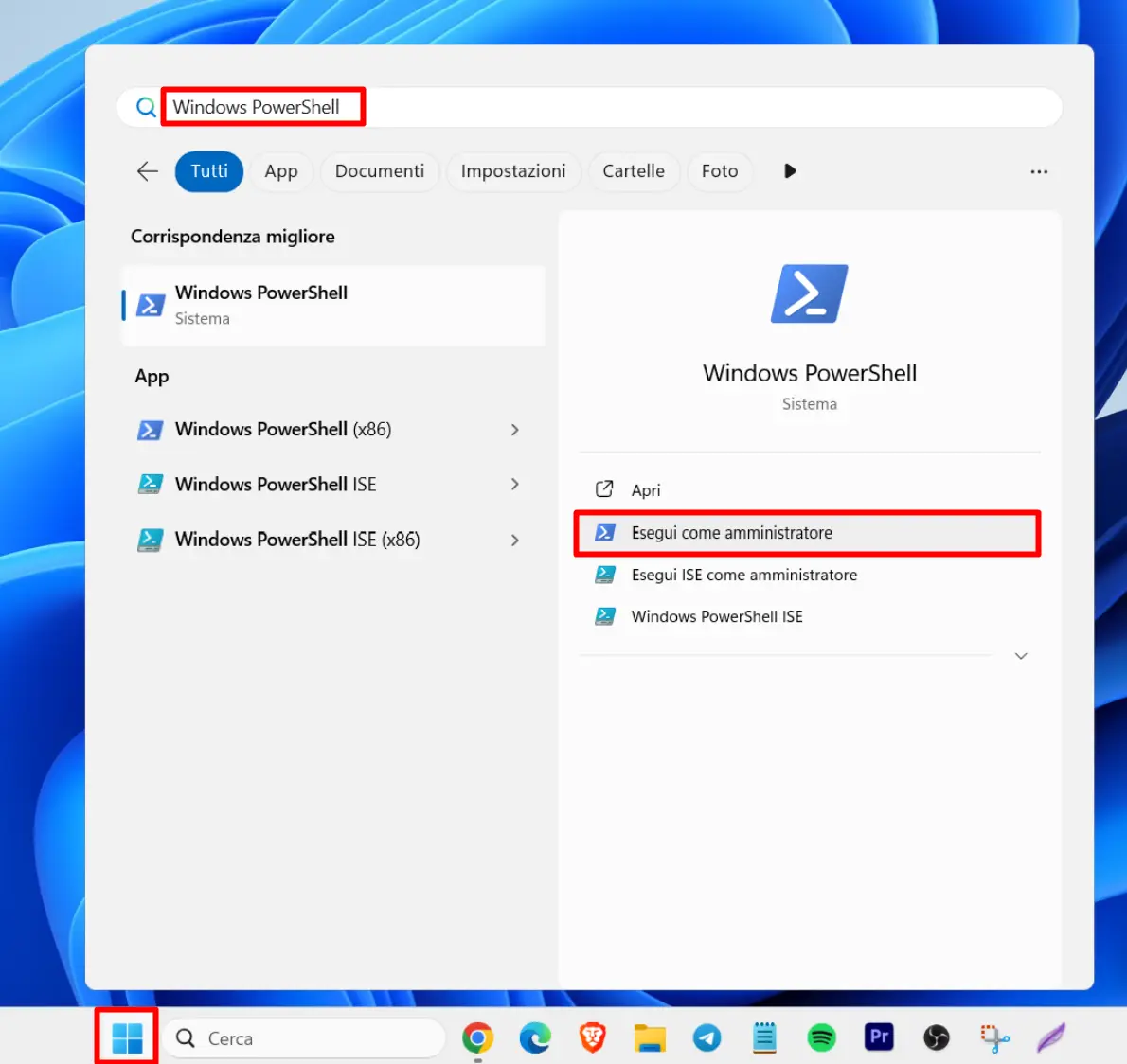Click the magnifier icon in the search box
This screenshot has height=1064, width=1127.
click(146, 107)
